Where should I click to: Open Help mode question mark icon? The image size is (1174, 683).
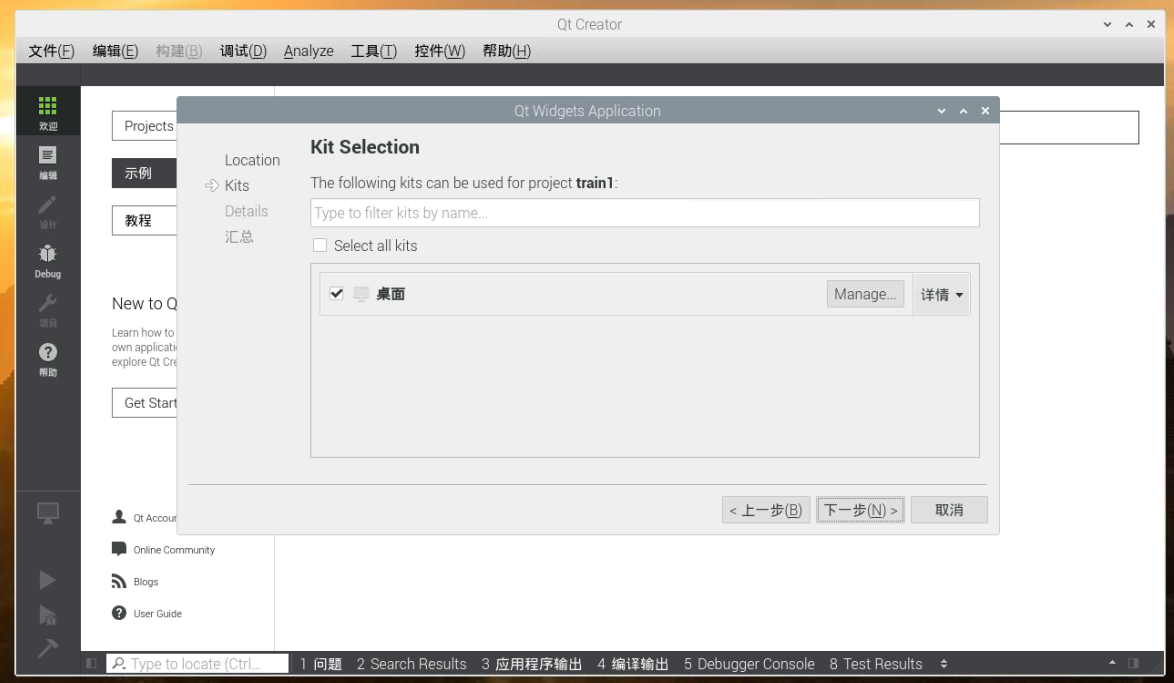(47, 359)
